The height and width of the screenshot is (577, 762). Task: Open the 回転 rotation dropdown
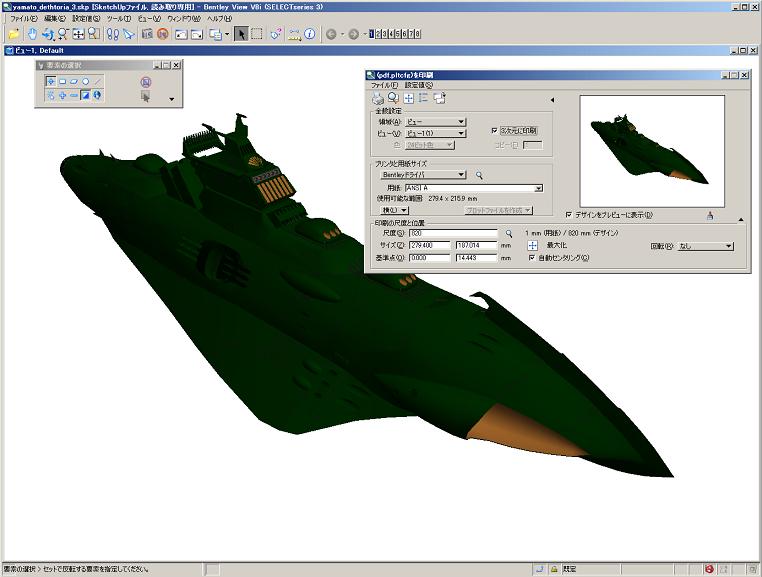tap(705, 246)
